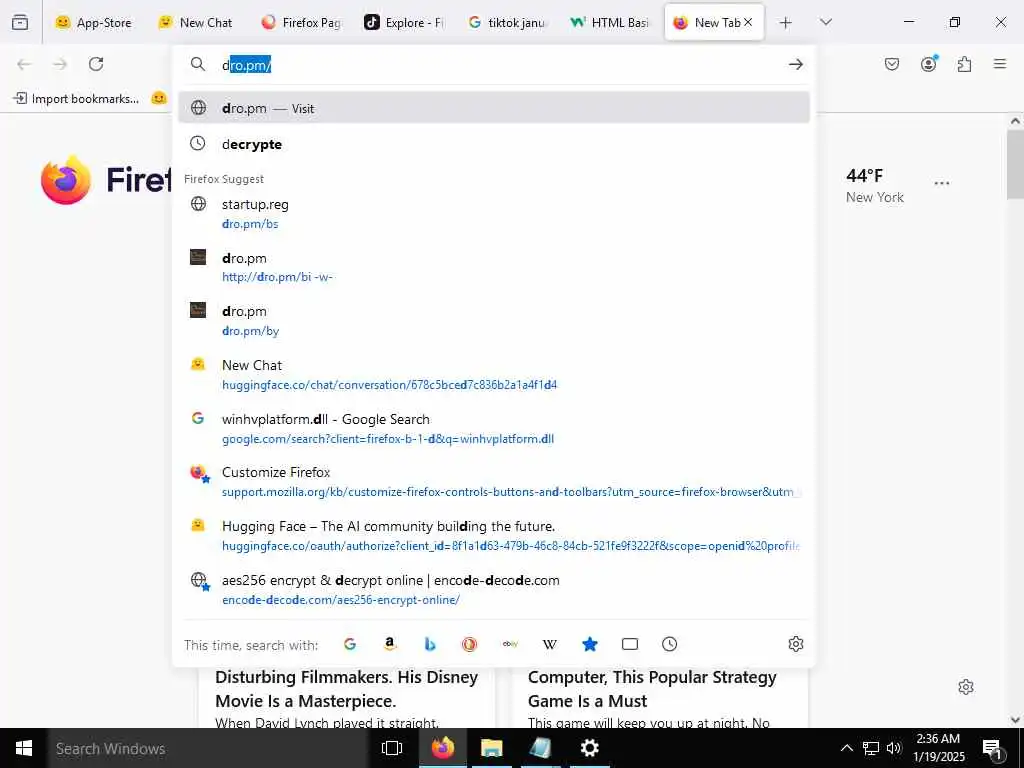Switch to tiktok janu Google tab
The height and width of the screenshot is (768, 1024).
pyautogui.click(x=507, y=22)
